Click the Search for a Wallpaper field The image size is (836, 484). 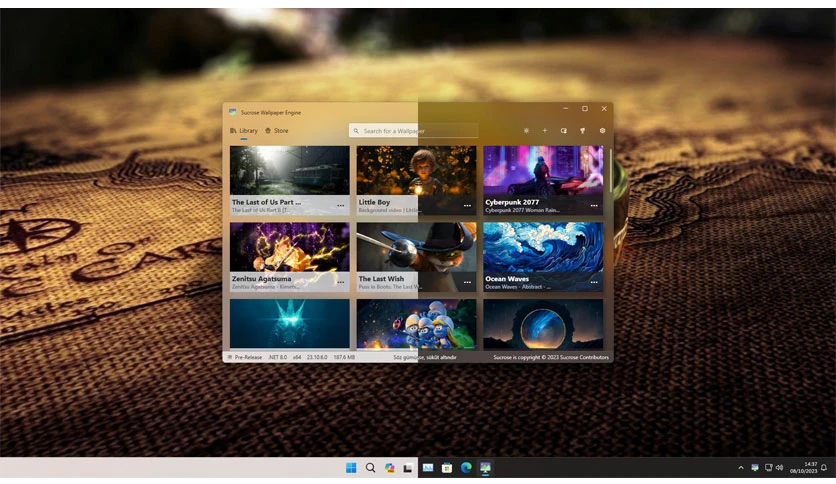(414, 131)
